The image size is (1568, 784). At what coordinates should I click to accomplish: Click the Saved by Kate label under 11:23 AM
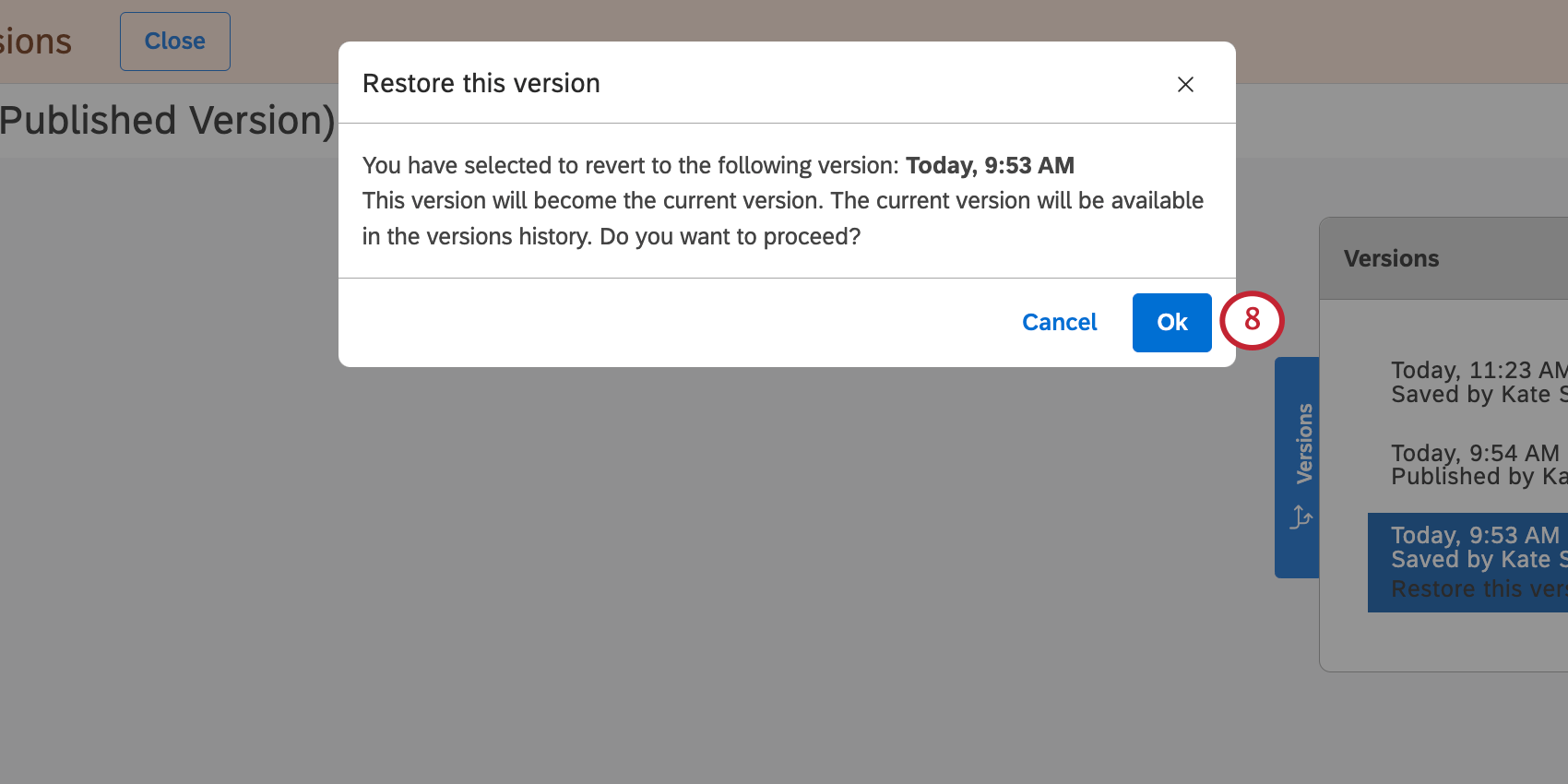(1476, 394)
